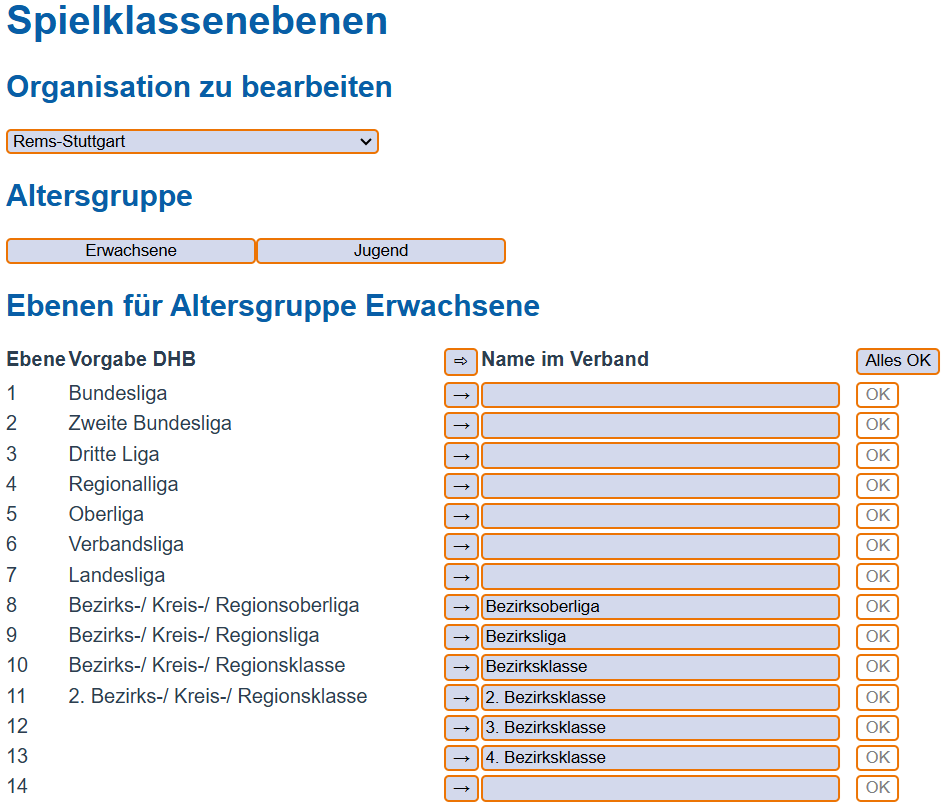
Task: Confirm Bezirksoberliga row with OK button
Action: coord(877,606)
